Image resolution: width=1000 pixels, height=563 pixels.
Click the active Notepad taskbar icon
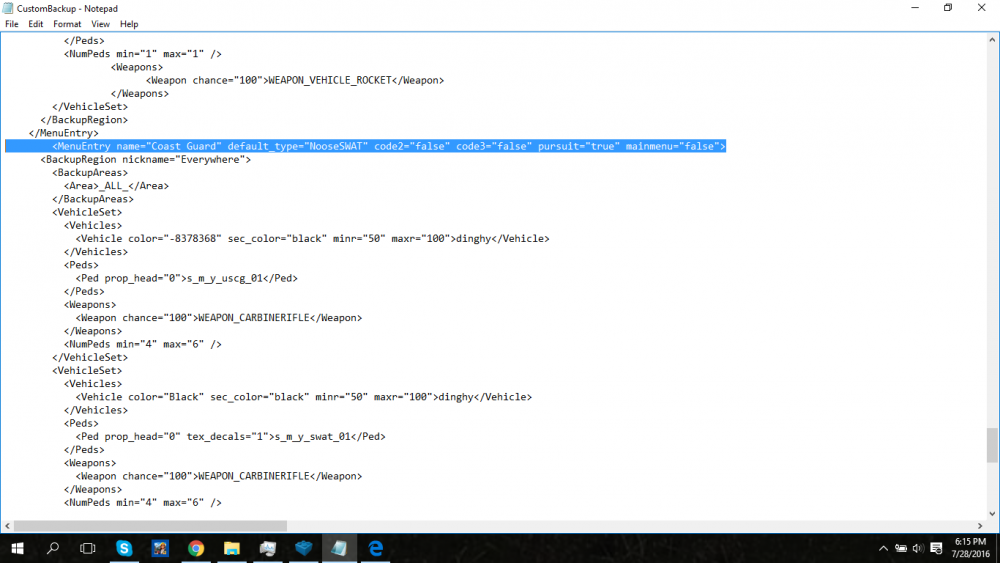coord(339,548)
